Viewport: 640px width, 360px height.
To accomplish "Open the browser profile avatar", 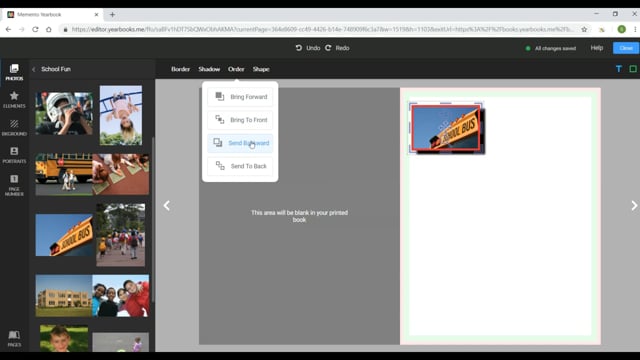I will pos(622,29).
